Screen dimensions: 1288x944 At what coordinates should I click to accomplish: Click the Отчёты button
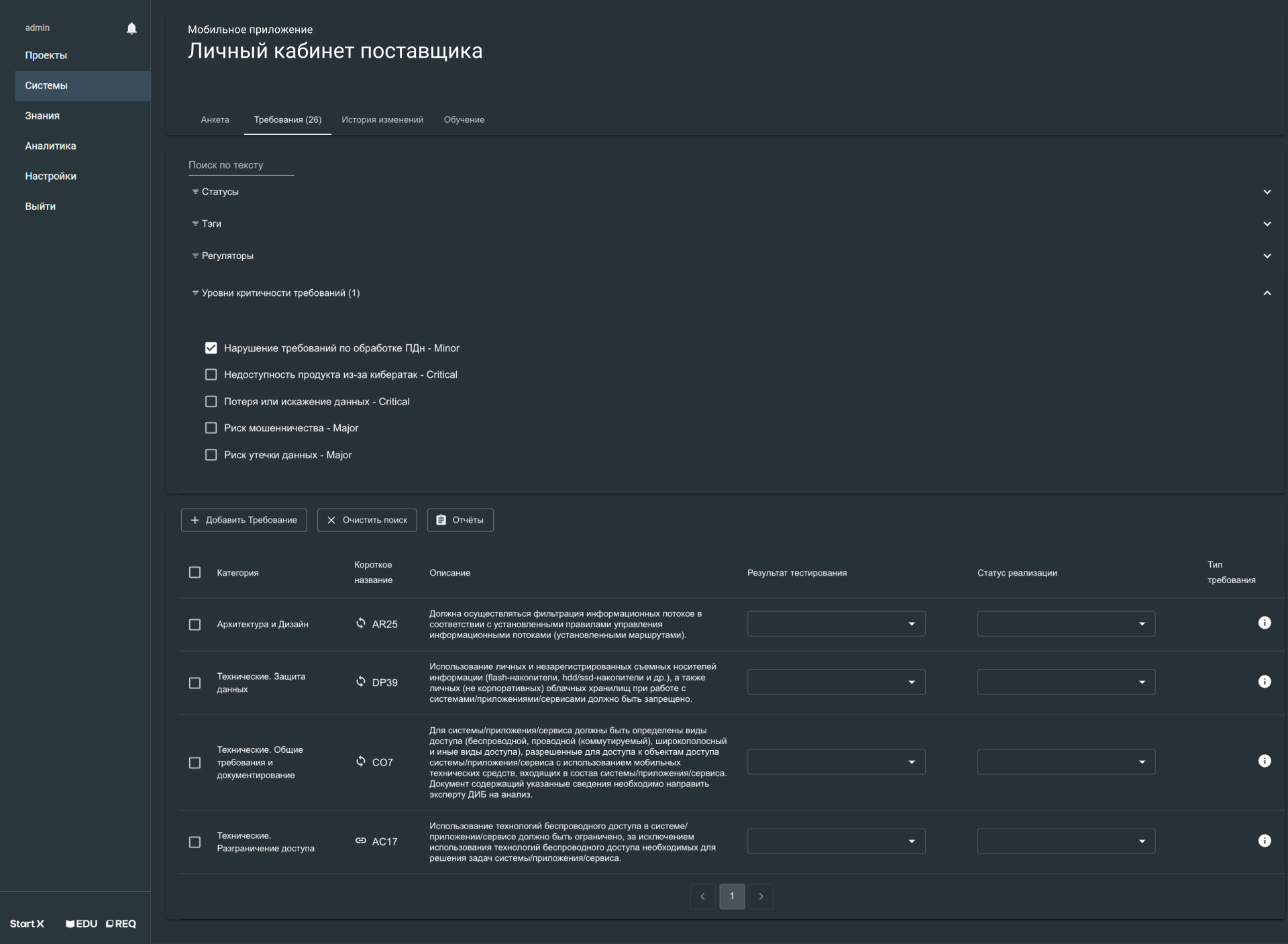click(460, 520)
